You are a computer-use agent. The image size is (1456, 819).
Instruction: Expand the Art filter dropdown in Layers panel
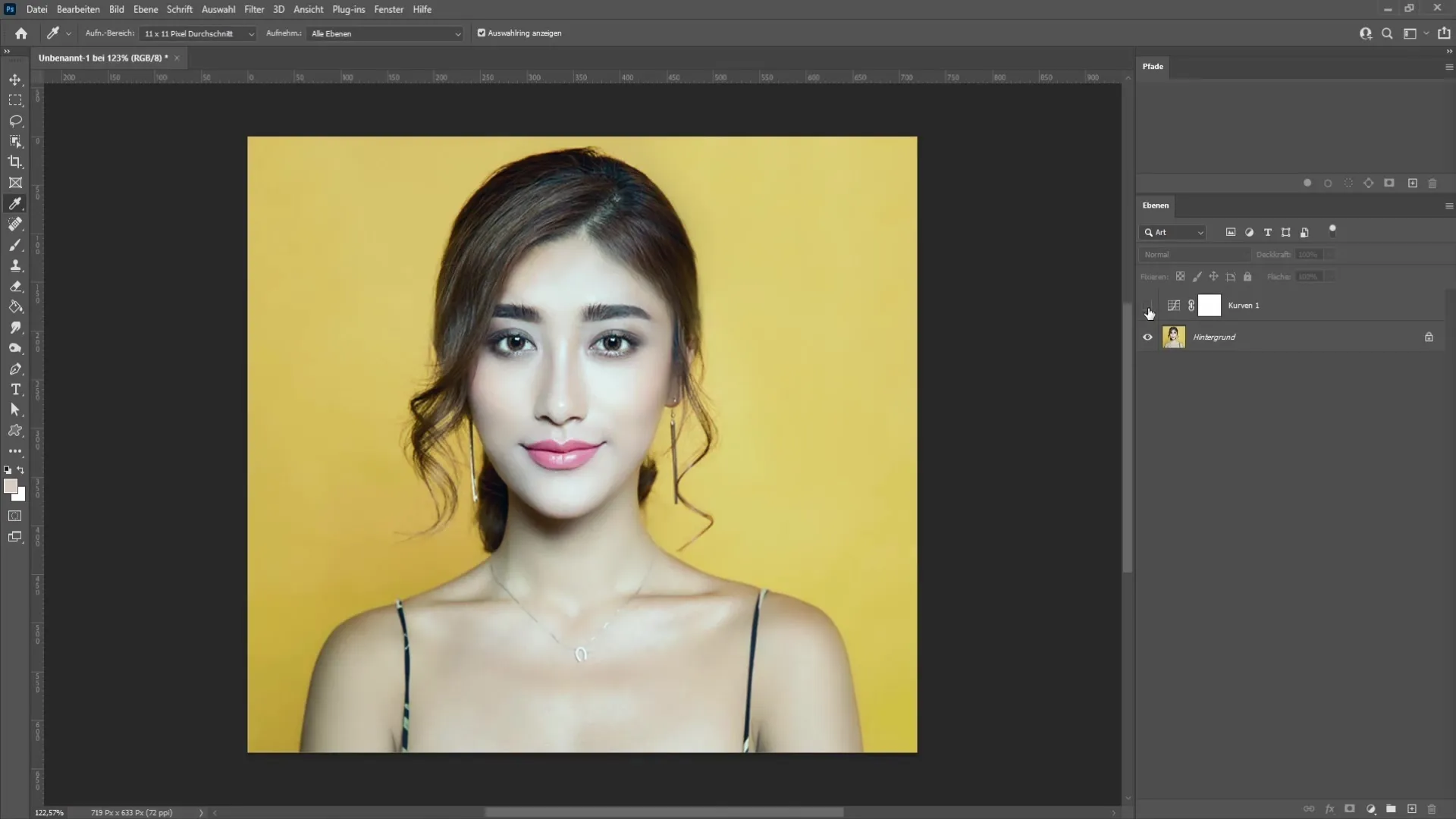(1199, 232)
